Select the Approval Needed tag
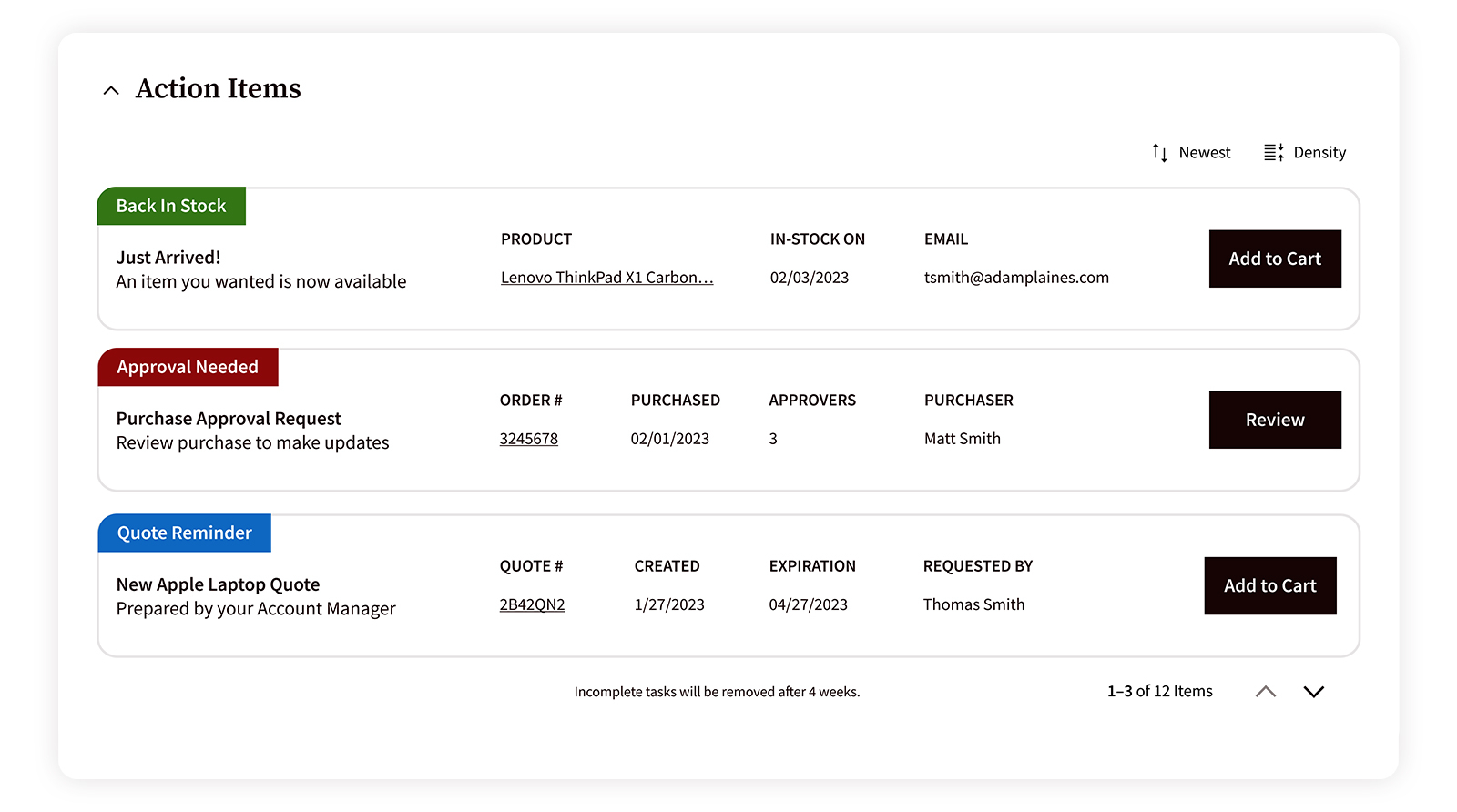The image size is (1457, 812). point(188,368)
